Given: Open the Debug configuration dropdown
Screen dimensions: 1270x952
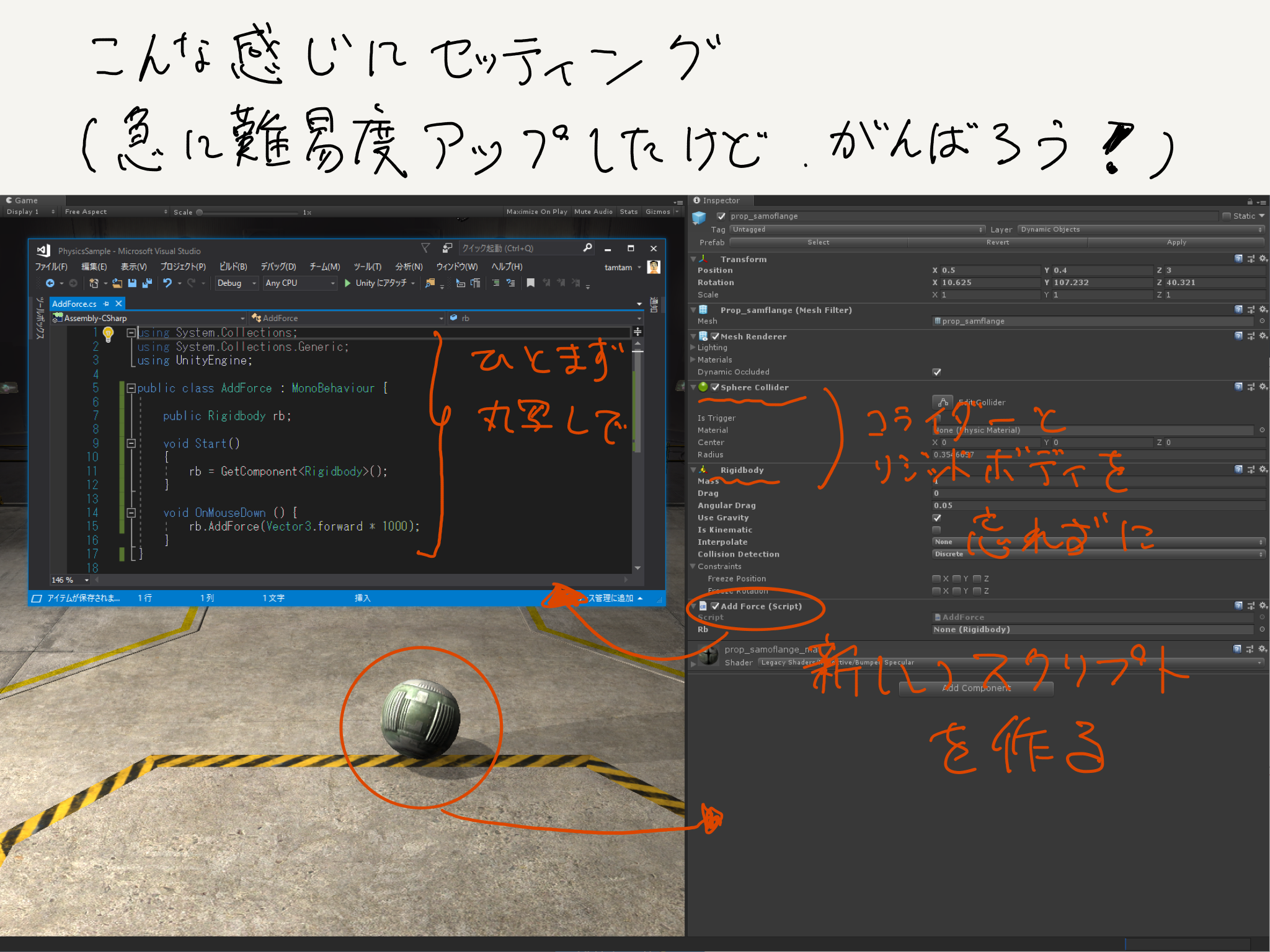Looking at the screenshot, I should pyautogui.click(x=236, y=283).
